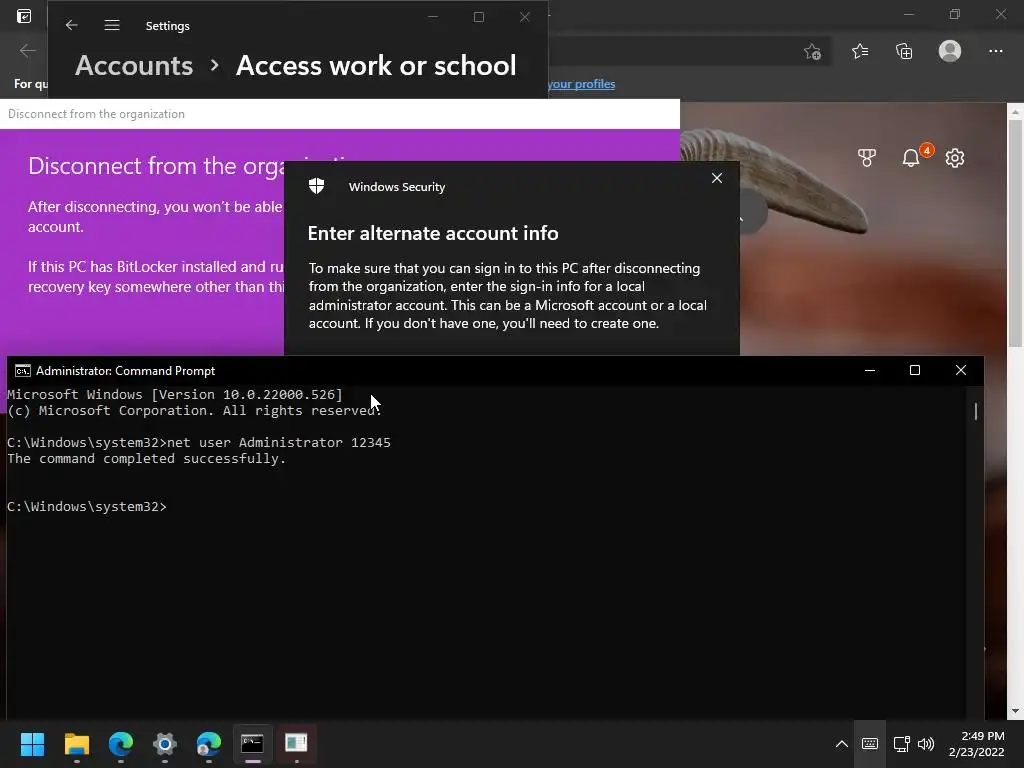This screenshot has width=1024, height=768.
Task: Open network status tray icon
Action: pos(901,744)
